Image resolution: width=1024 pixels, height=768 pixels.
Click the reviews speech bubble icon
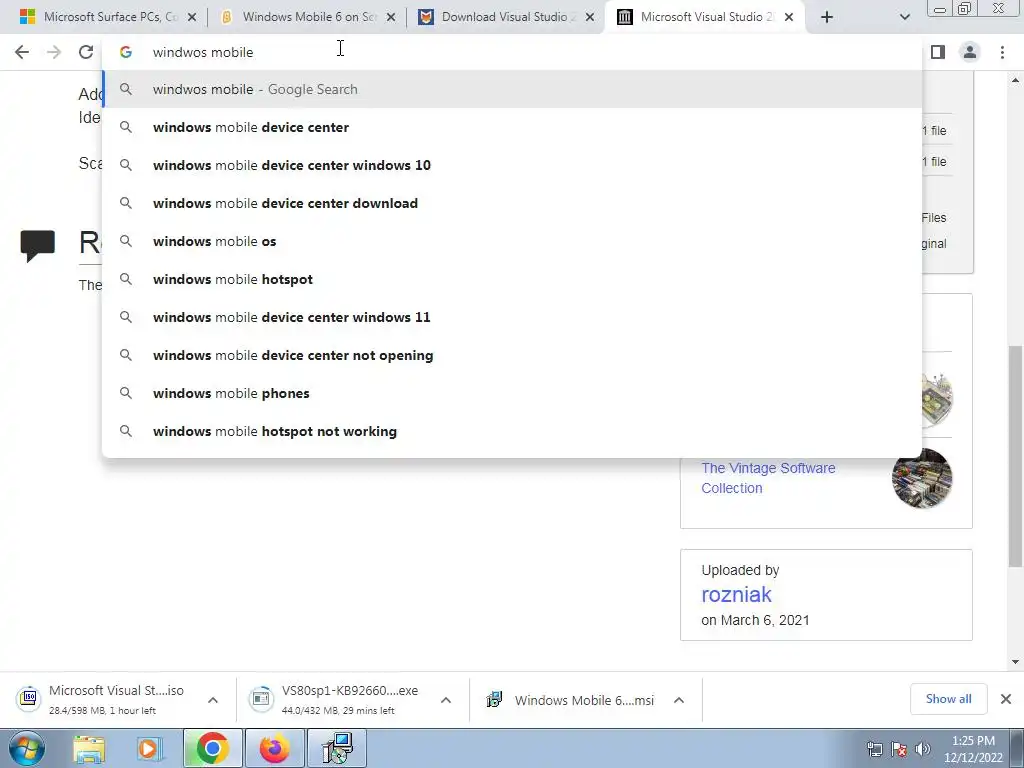[38, 246]
